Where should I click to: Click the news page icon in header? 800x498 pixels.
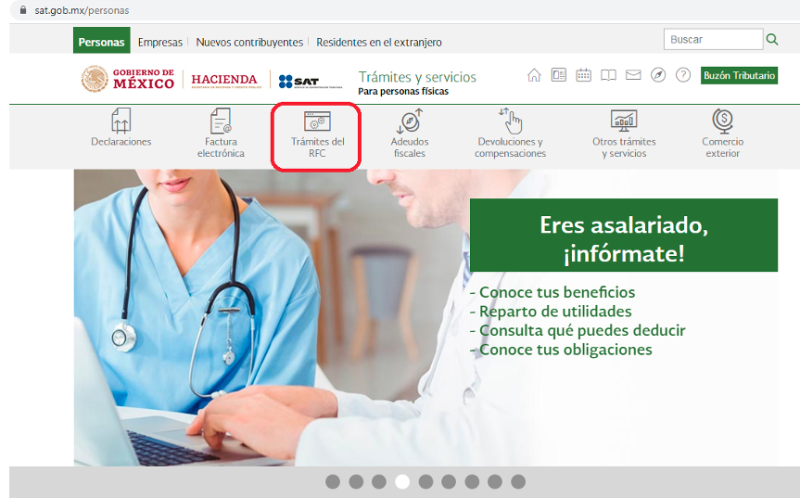click(x=559, y=76)
